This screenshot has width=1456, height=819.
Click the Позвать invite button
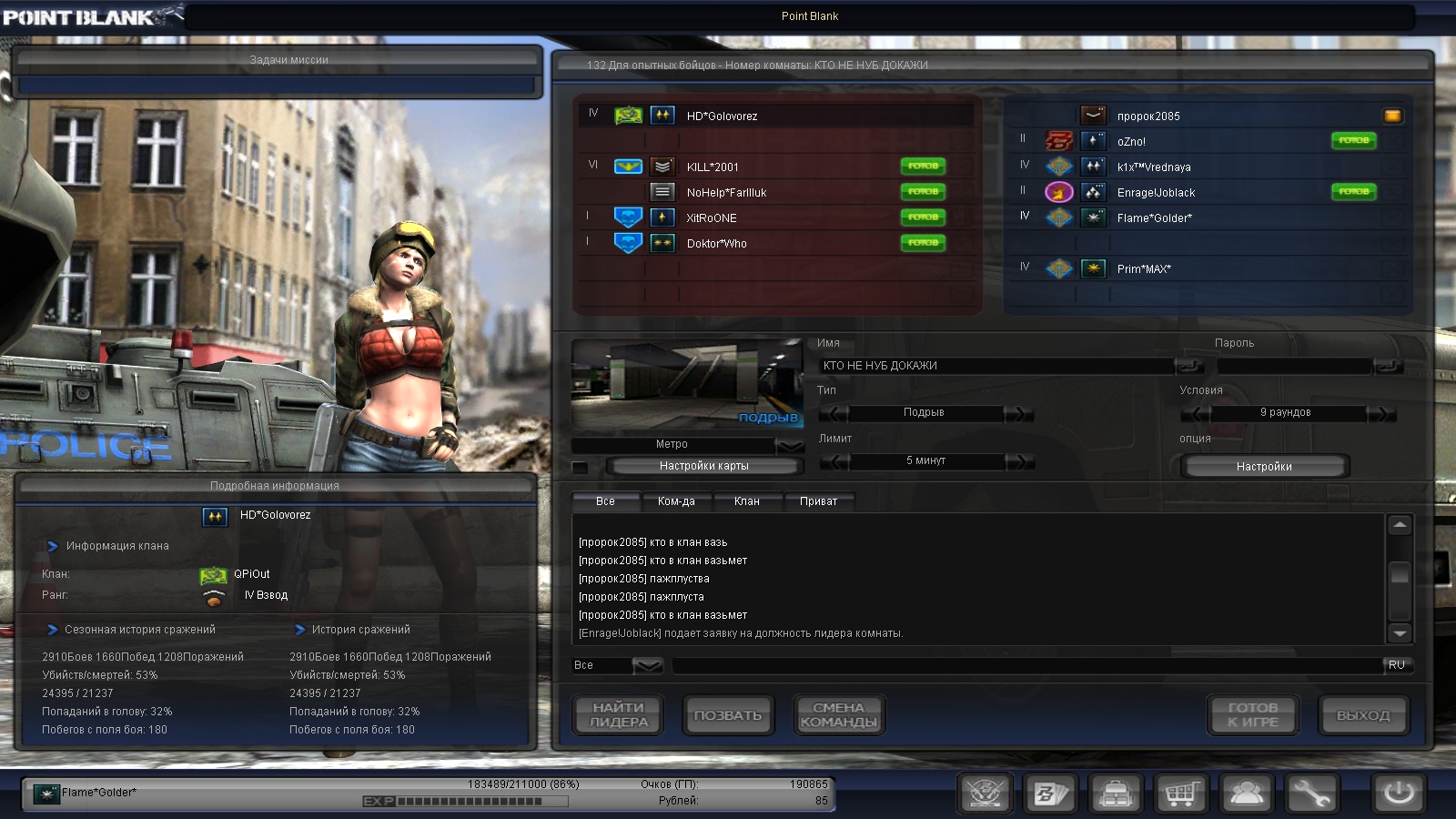click(x=728, y=715)
